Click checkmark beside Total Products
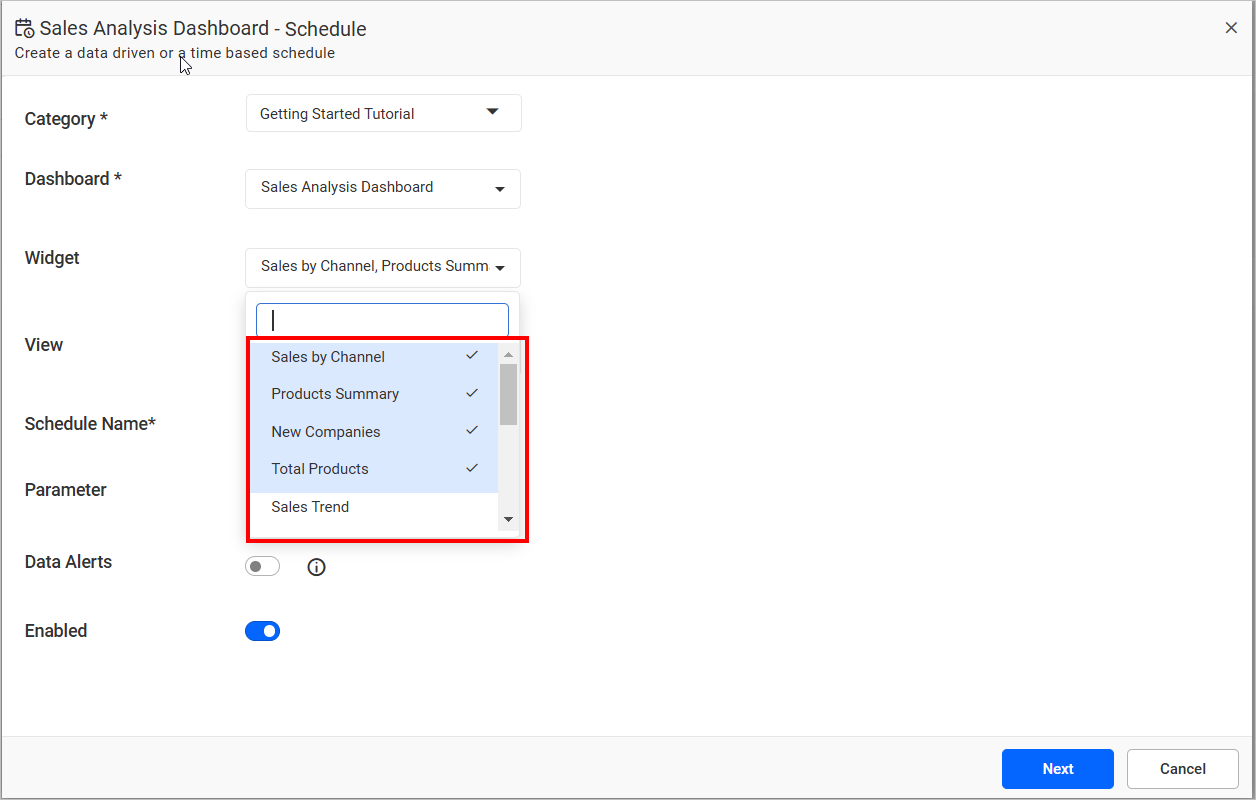Viewport: 1256px width, 800px height. coord(472,468)
